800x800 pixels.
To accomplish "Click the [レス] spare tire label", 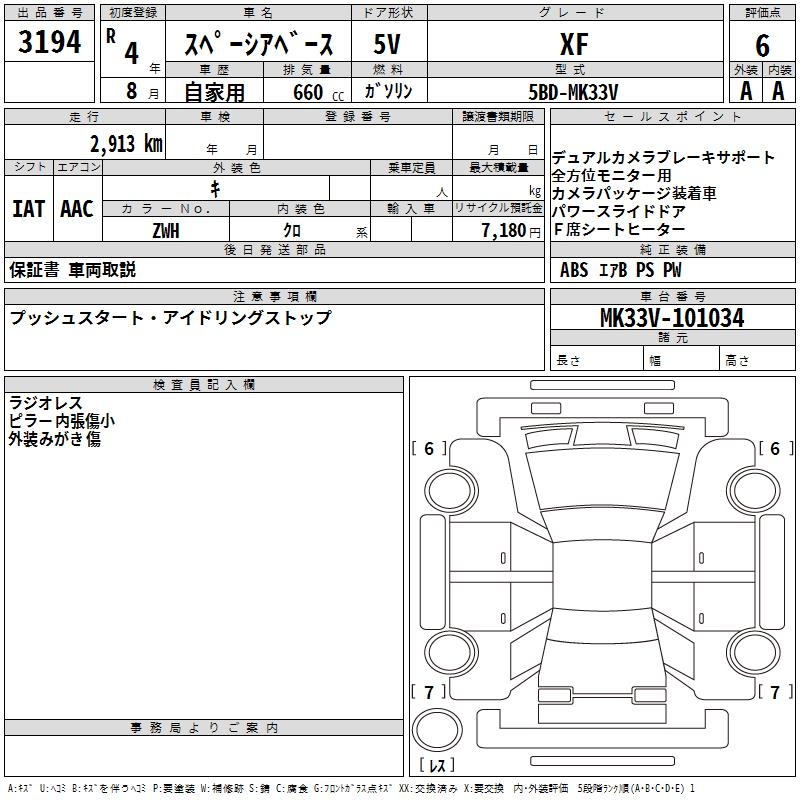I will [x=437, y=765].
